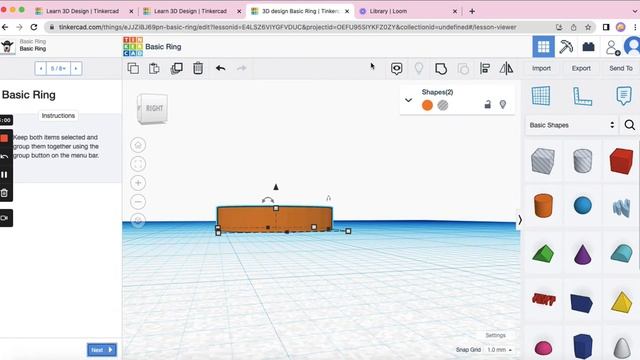Choose the teal Round Roof shape
This screenshot has height=360, width=640.
tap(621, 253)
